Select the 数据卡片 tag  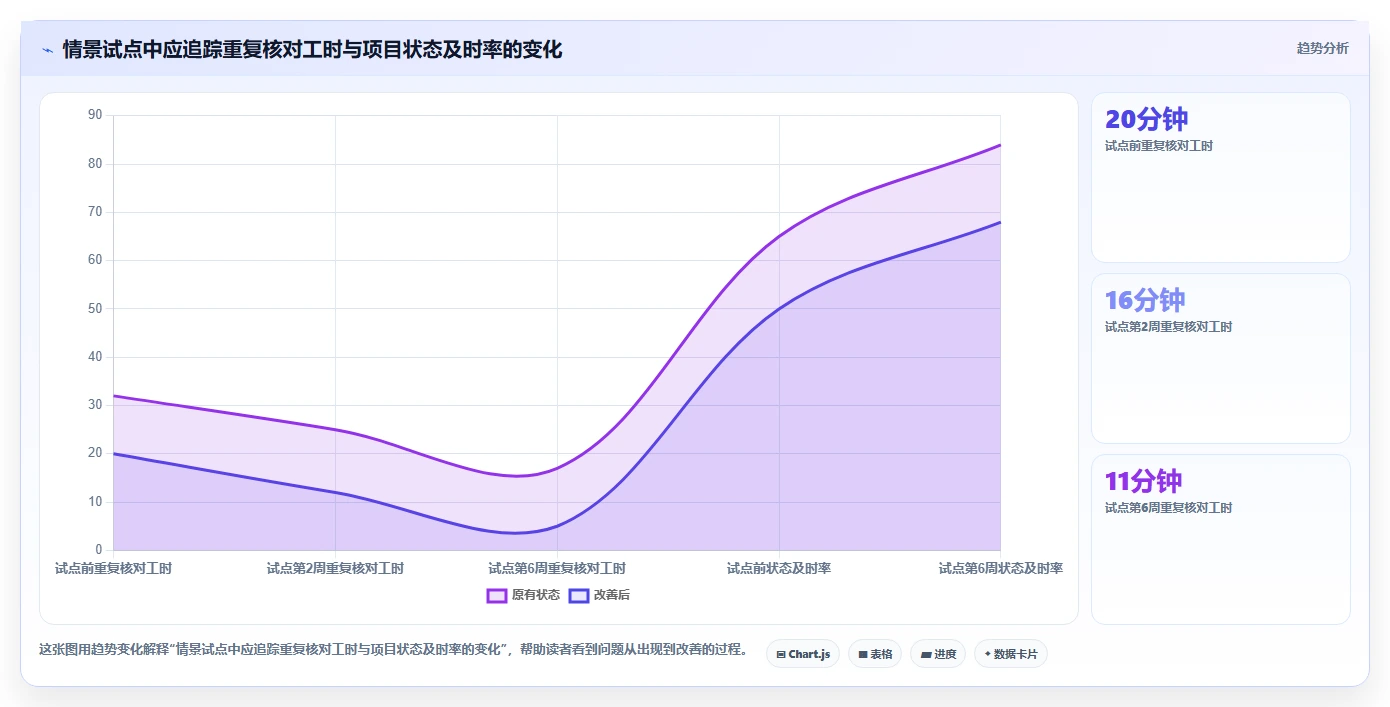pos(1011,654)
